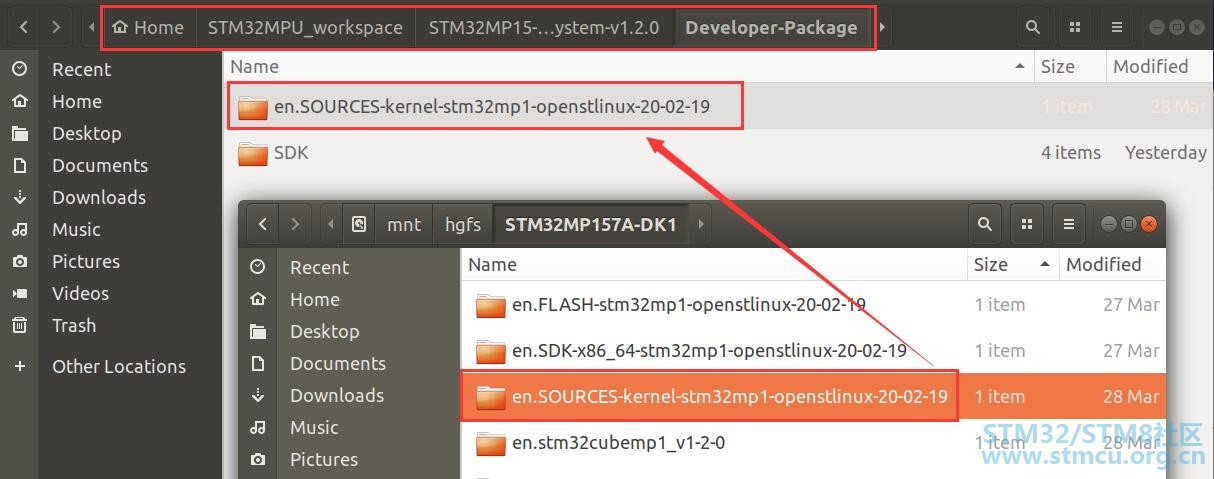Screen dimensions: 1214x479
Task: Click Downloads arrow icon in front sidebar
Action: 258,395
